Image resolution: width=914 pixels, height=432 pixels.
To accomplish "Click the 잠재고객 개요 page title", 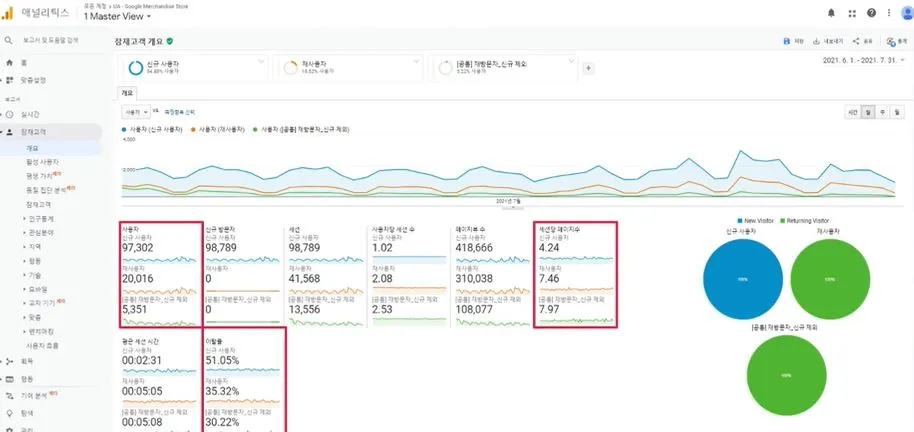I will coord(139,41).
